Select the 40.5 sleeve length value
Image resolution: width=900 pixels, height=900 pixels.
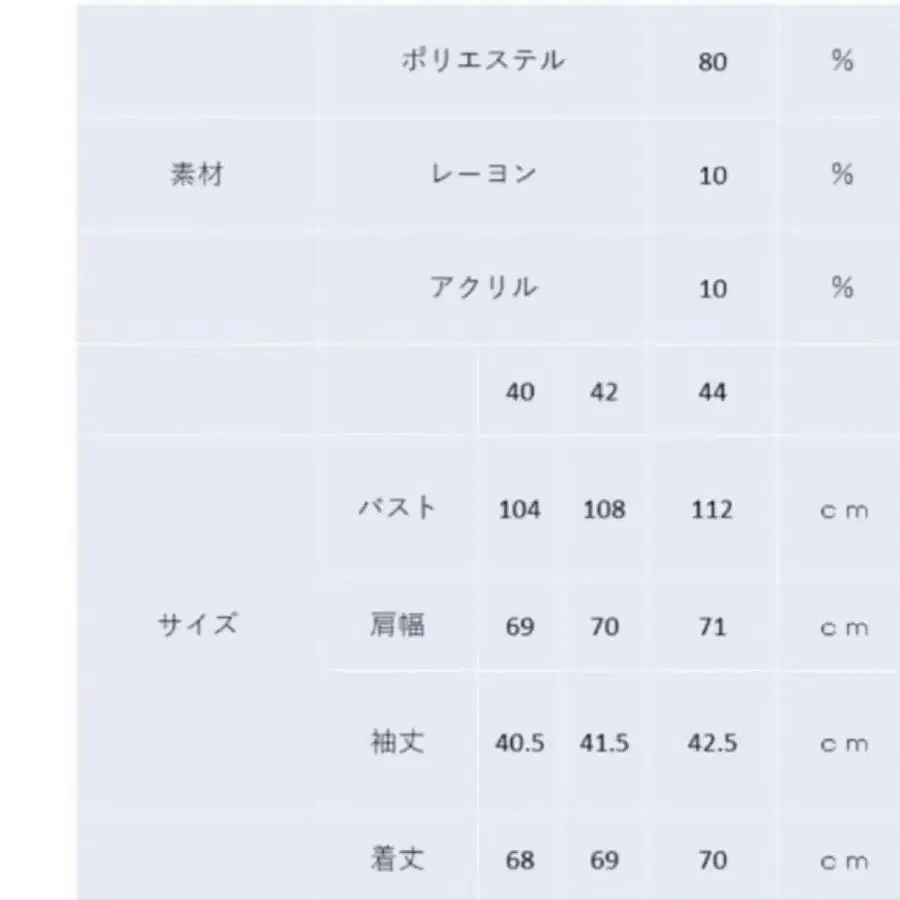519,744
